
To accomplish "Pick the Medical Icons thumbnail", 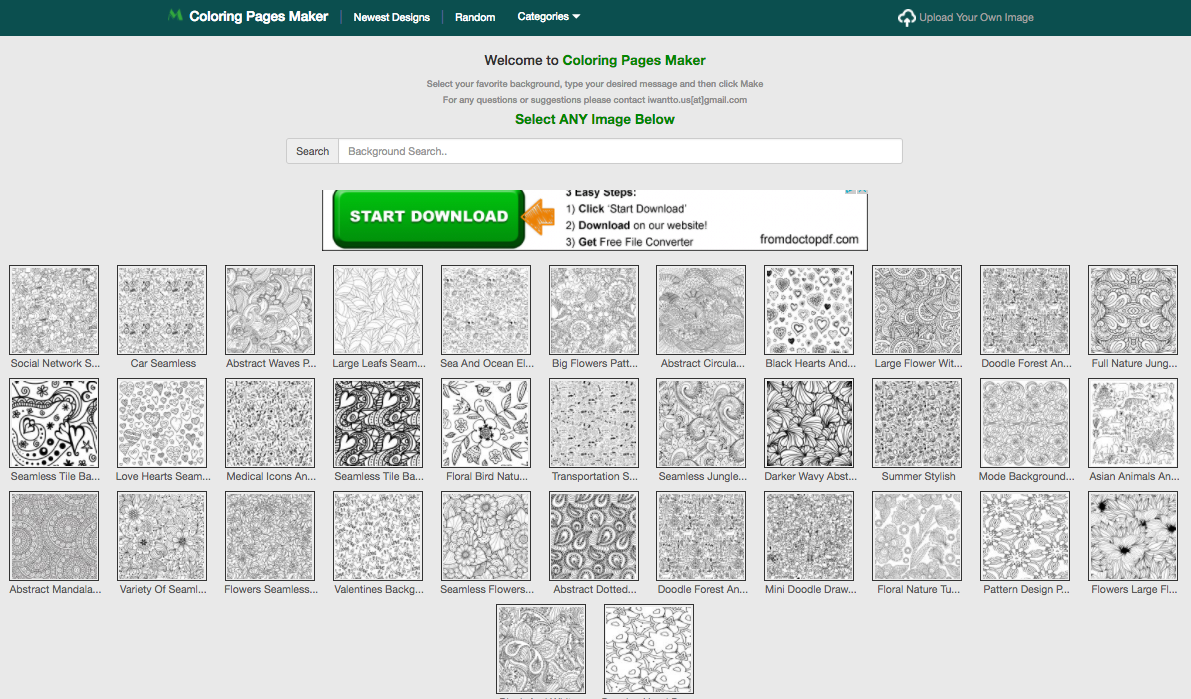I will pos(270,423).
